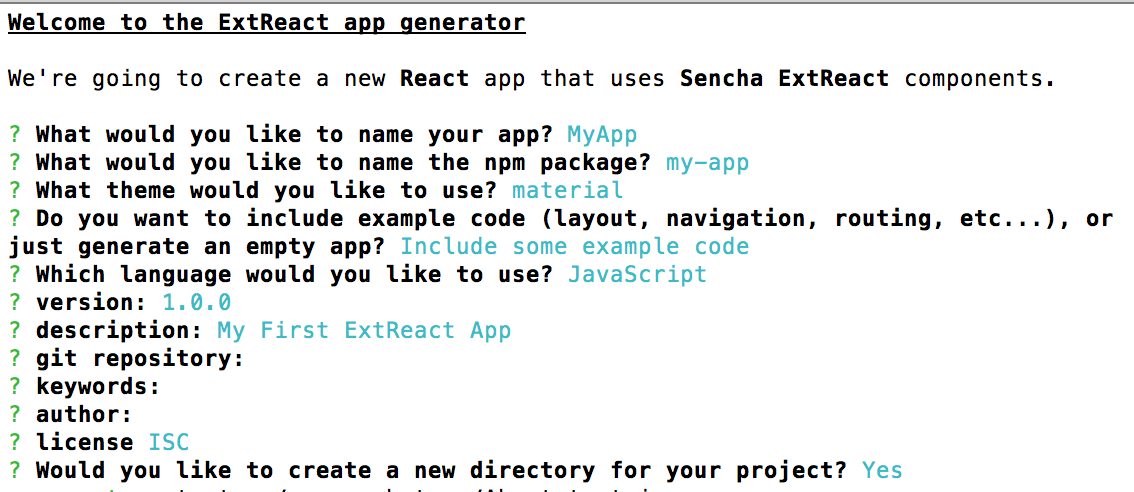Select the bold word 'React' in the intro line
The image size is (1134, 492).
435,77
